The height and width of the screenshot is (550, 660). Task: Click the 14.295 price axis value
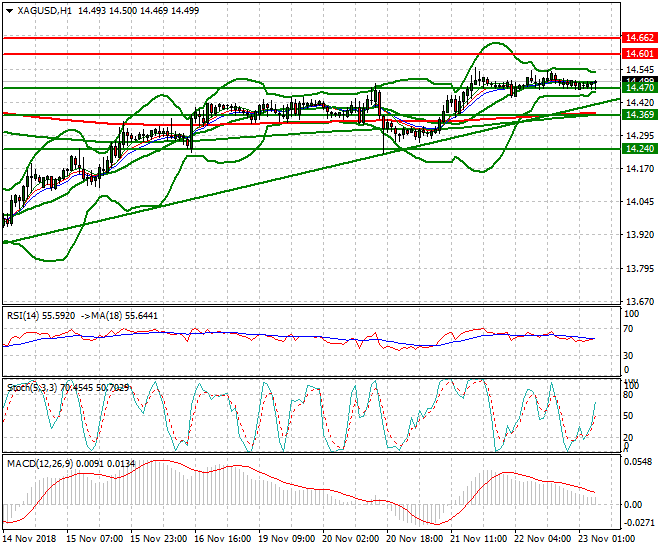[x=640, y=136]
